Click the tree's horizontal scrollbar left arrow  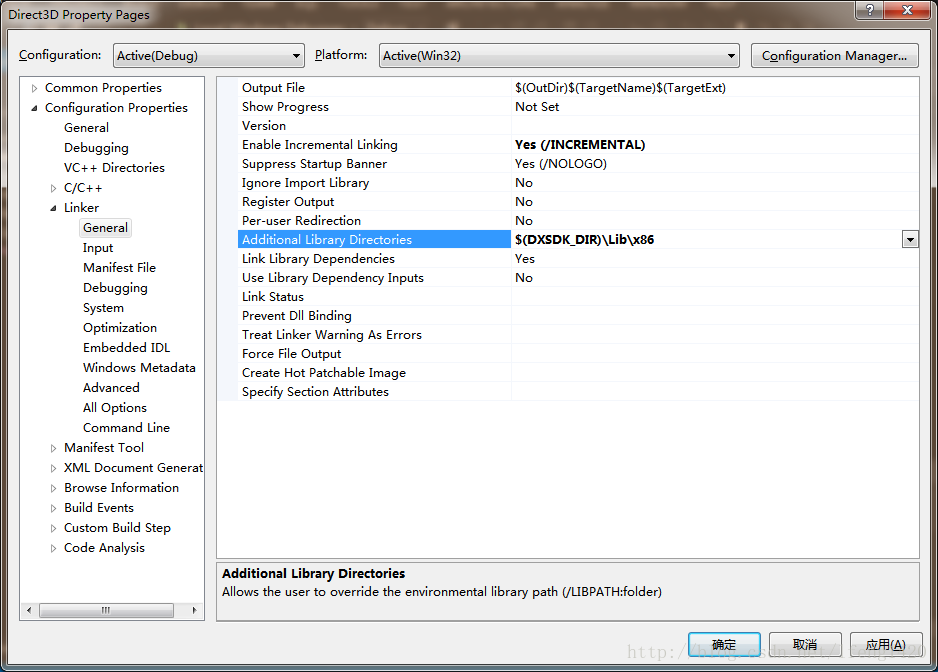[29, 610]
